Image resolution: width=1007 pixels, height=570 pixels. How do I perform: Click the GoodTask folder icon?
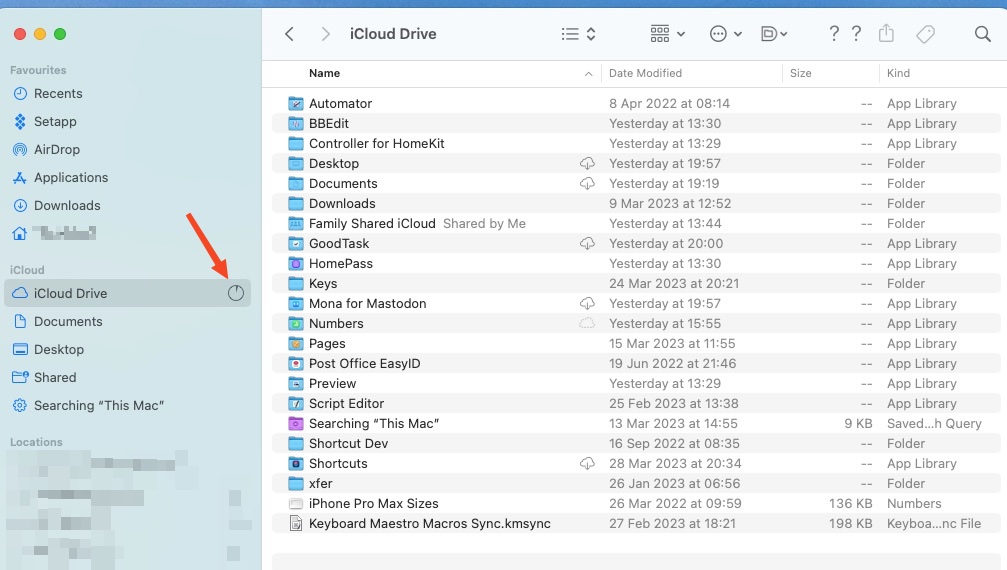pyautogui.click(x=295, y=243)
